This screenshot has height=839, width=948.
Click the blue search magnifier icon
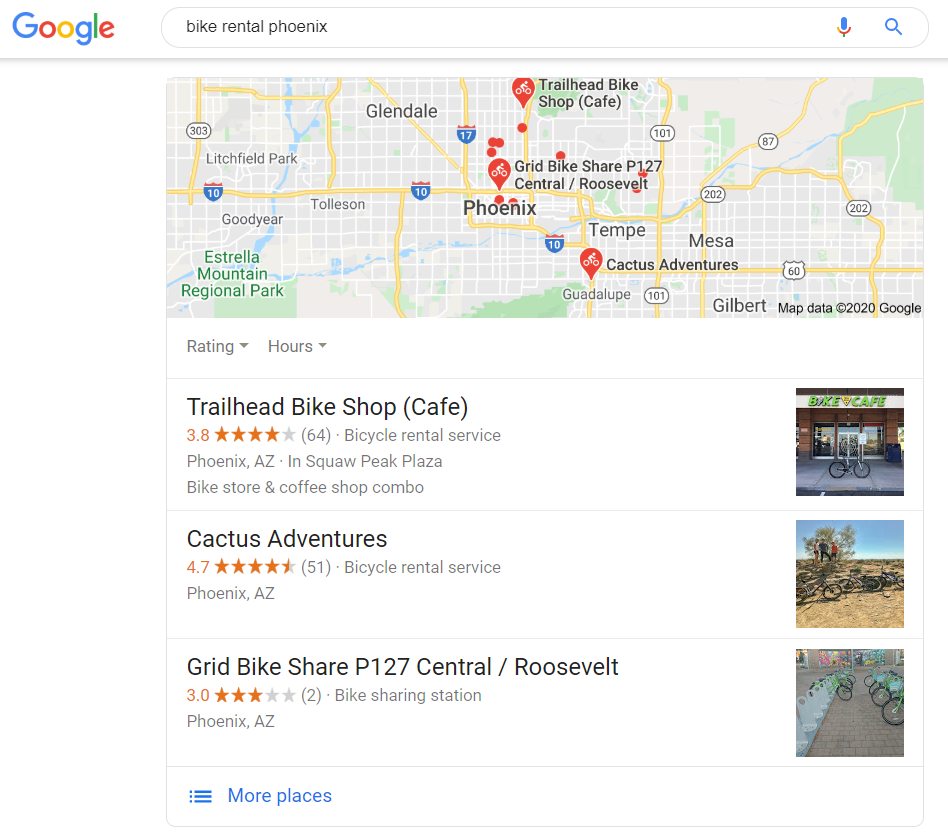tap(893, 27)
